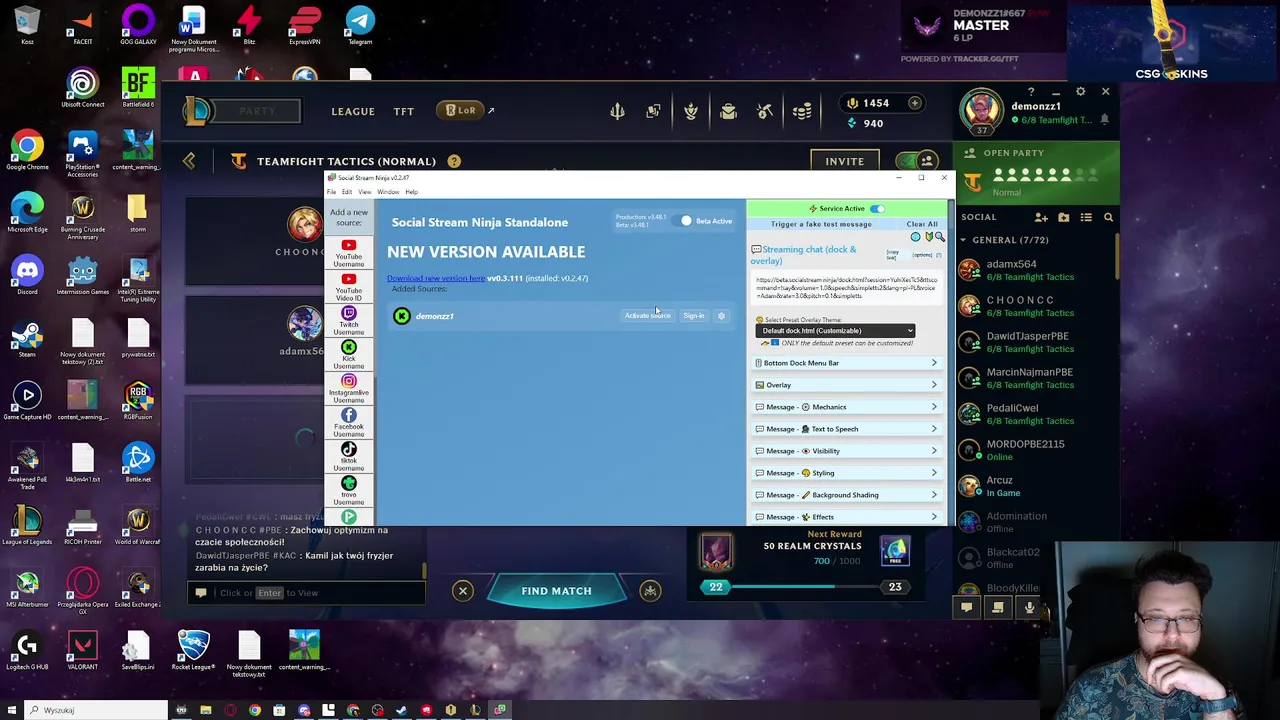The image size is (1280, 720).
Task: Add a Twitch Username source
Action: point(349,322)
